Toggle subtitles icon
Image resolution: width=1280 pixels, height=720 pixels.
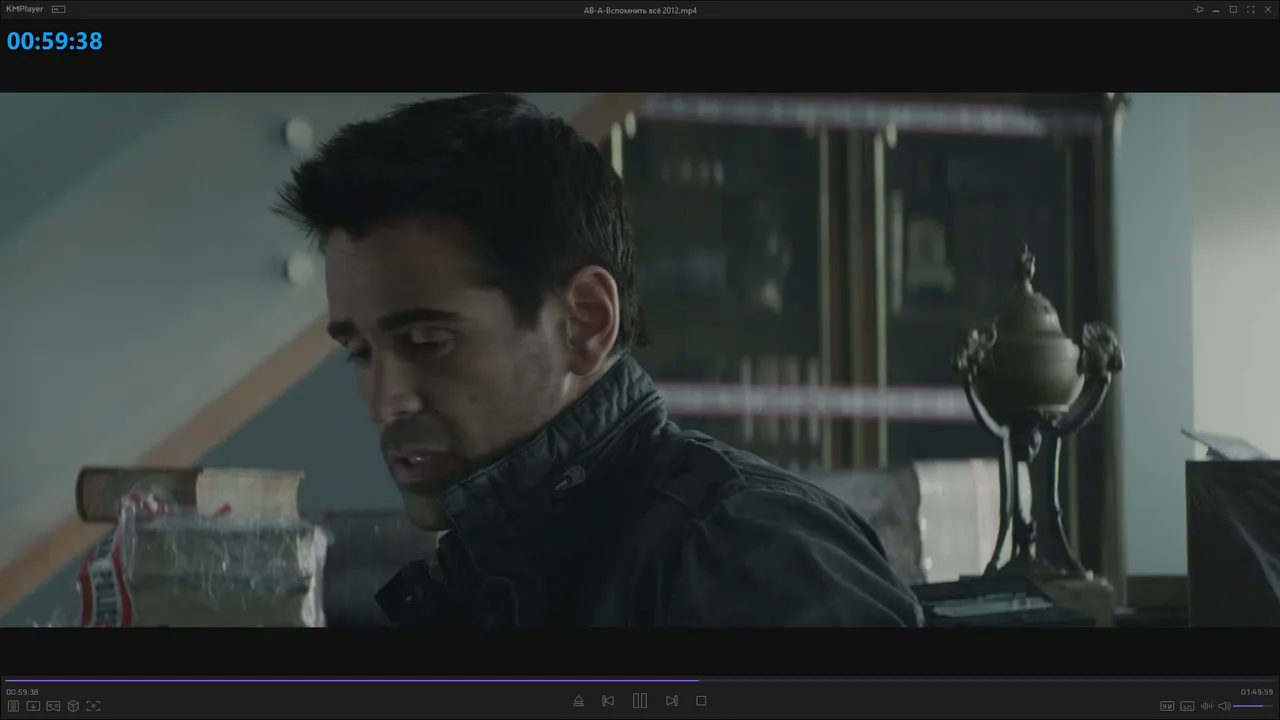pyautogui.click(x=1187, y=706)
